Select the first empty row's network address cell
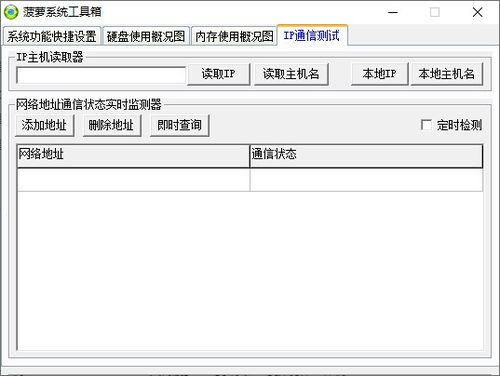This screenshot has height=376, width=500. [133, 180]
